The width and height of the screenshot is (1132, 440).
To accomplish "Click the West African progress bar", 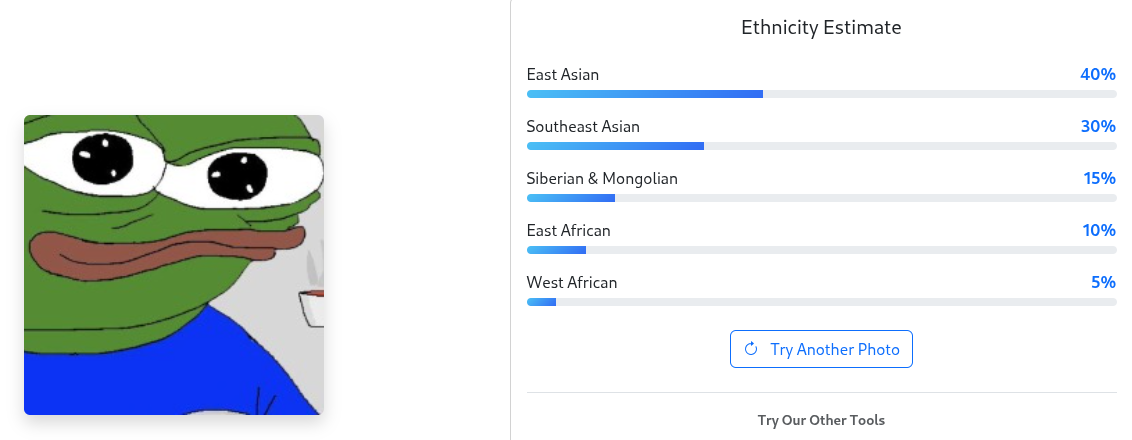I will point(821,302).
